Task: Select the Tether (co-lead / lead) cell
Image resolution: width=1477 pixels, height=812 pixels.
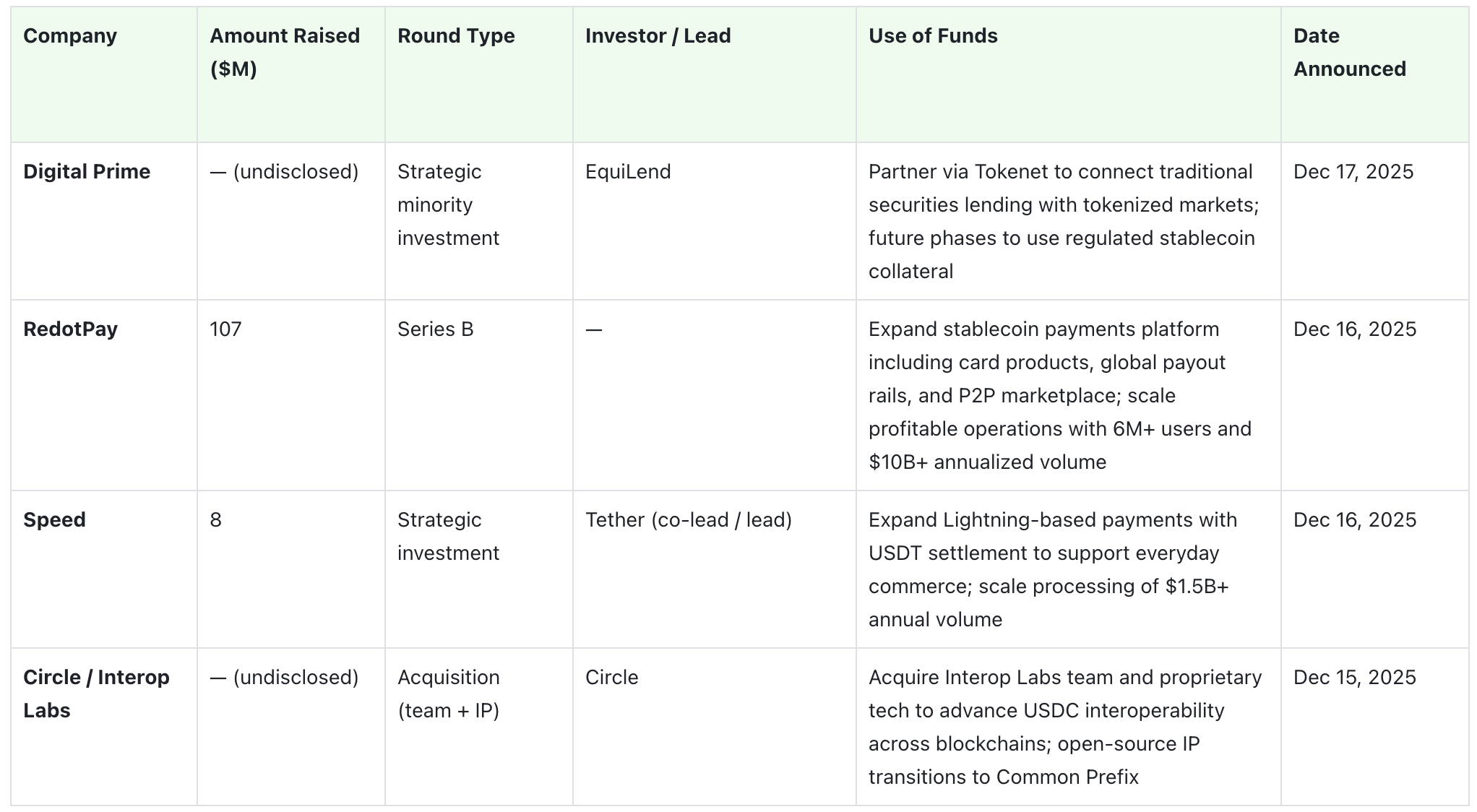Action: 688,520
